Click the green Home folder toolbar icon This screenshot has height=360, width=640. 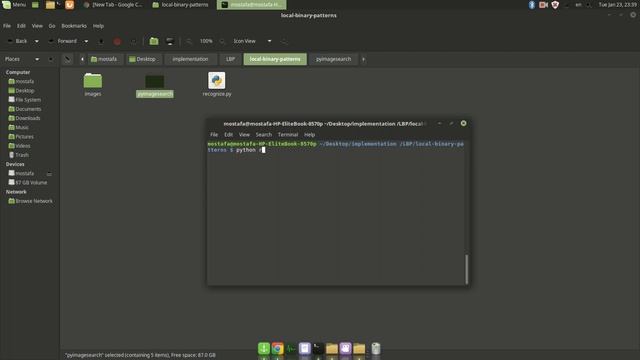pyautogui.click(x=153, y=41)
